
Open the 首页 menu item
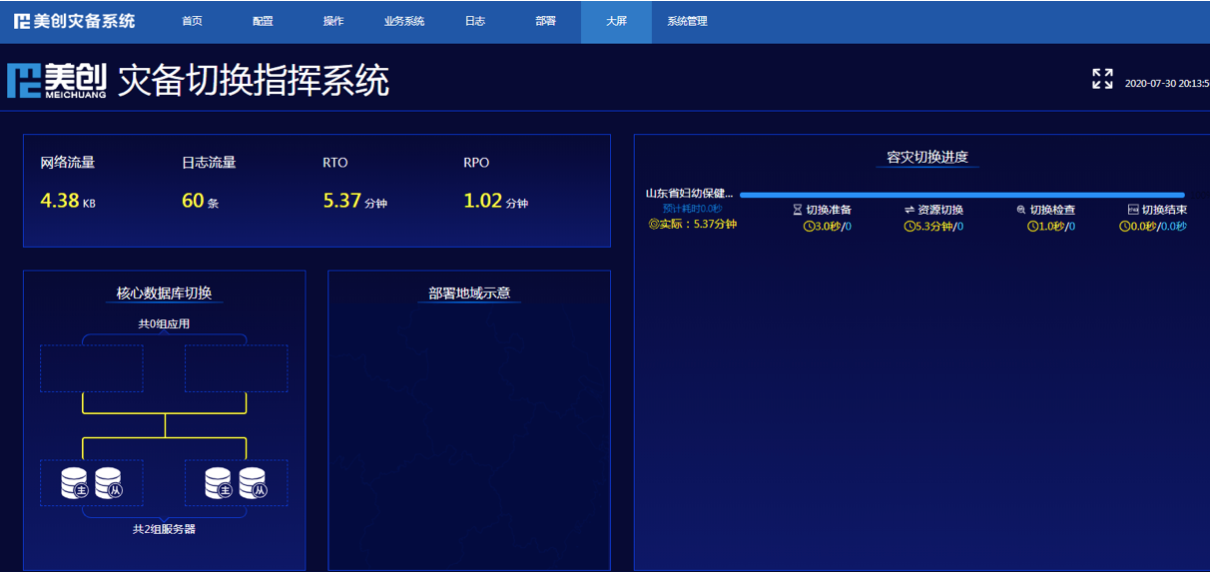(192, 21)
